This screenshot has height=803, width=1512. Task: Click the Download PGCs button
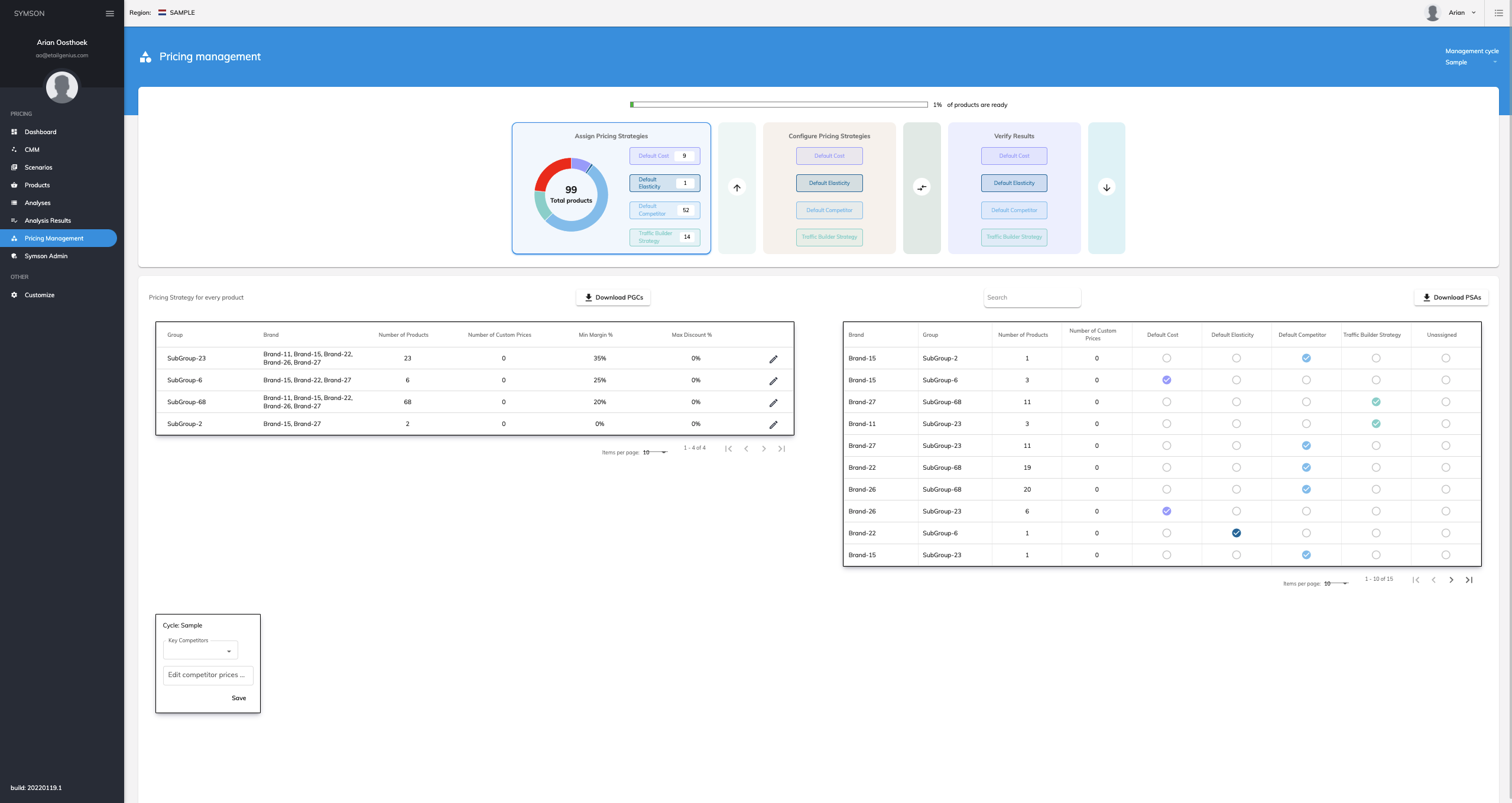[613, 297]
